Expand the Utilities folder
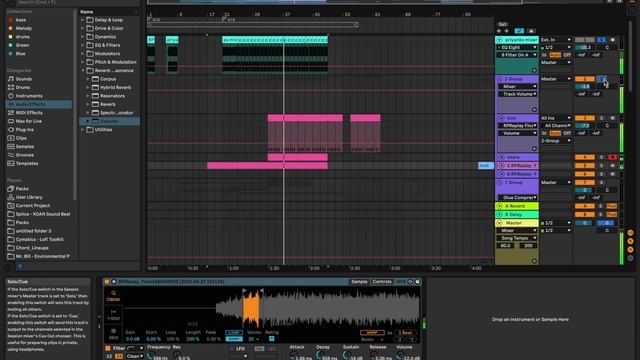Image resolution: width=640 pixels, height=360 pixels. [x=82, y=130]
